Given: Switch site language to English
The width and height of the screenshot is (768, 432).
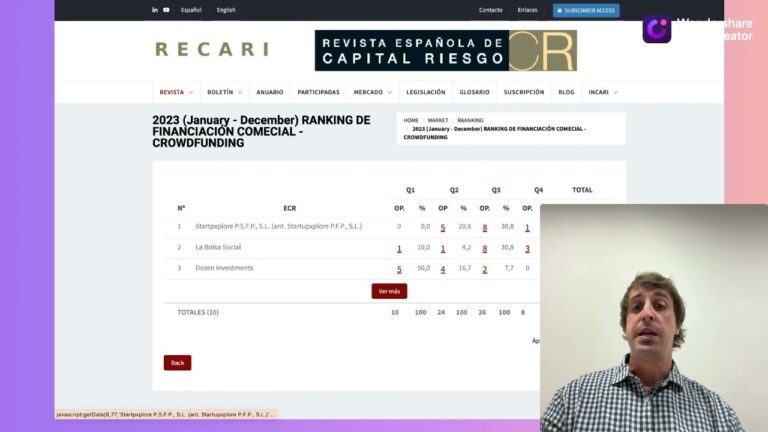Looking at the screenshot, I should click(226, 10).
